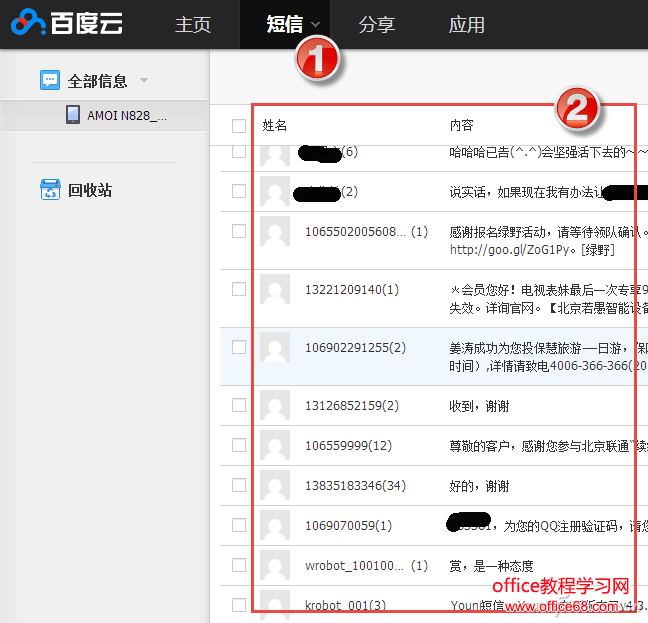648x623 pixels.
Task: Open the 主页 tab
Action: coord(193,24)
